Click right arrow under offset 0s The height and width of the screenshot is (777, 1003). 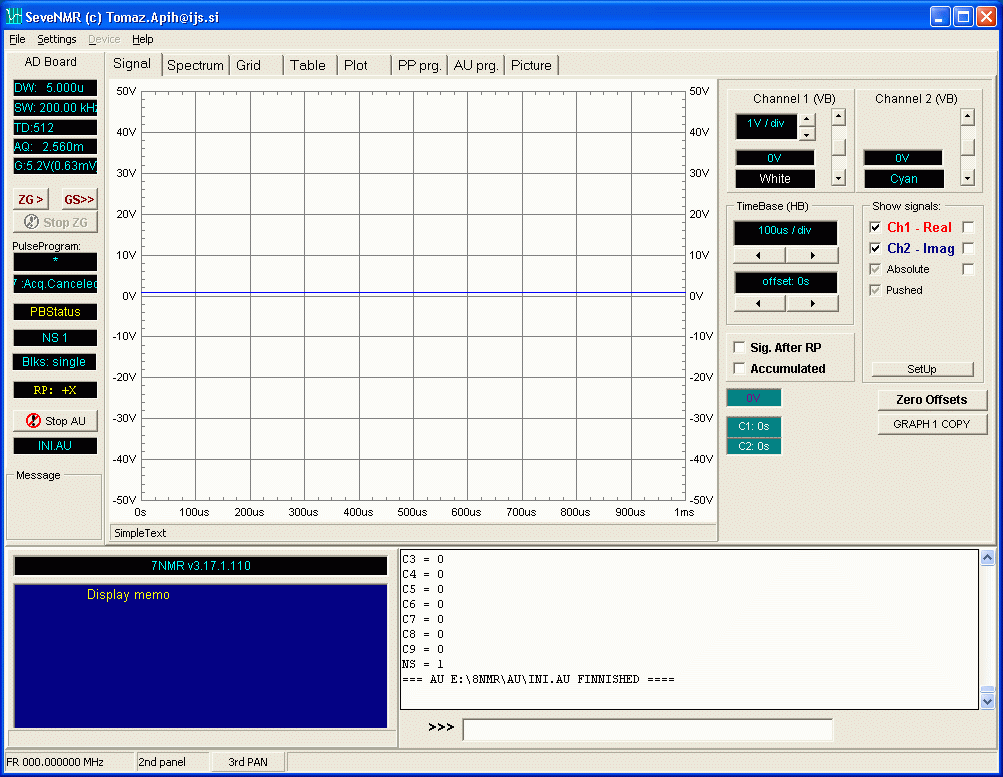click(812, 304)
